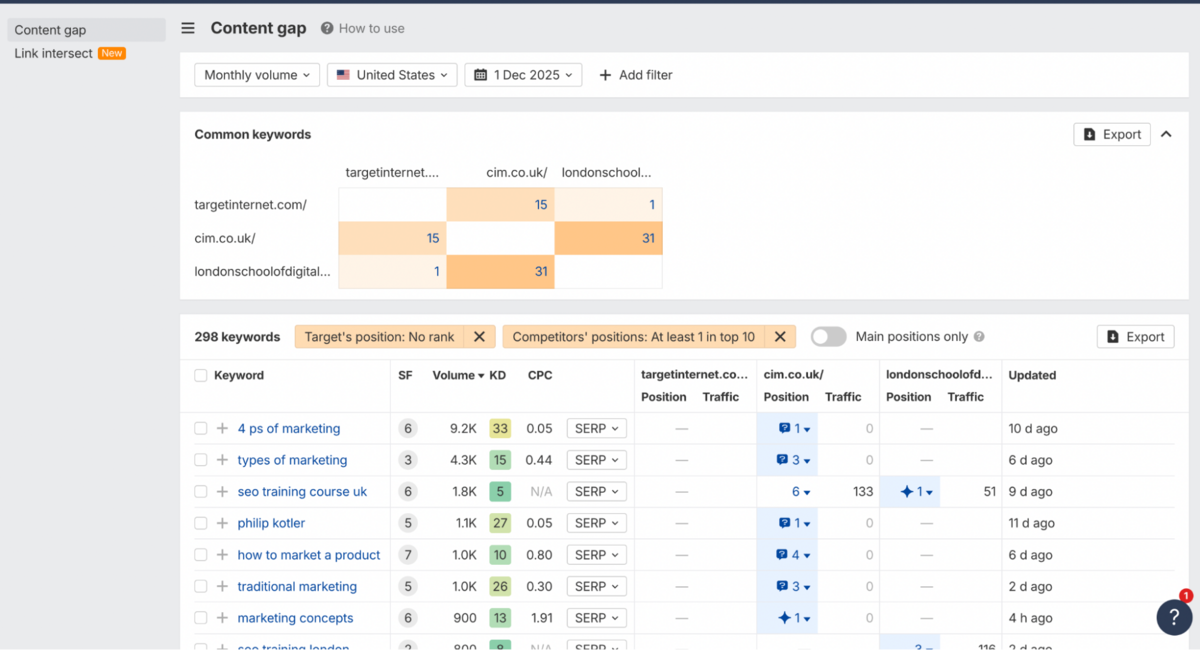
Task: Select Link intersect in the sidebar
Action: pos(53,53)
